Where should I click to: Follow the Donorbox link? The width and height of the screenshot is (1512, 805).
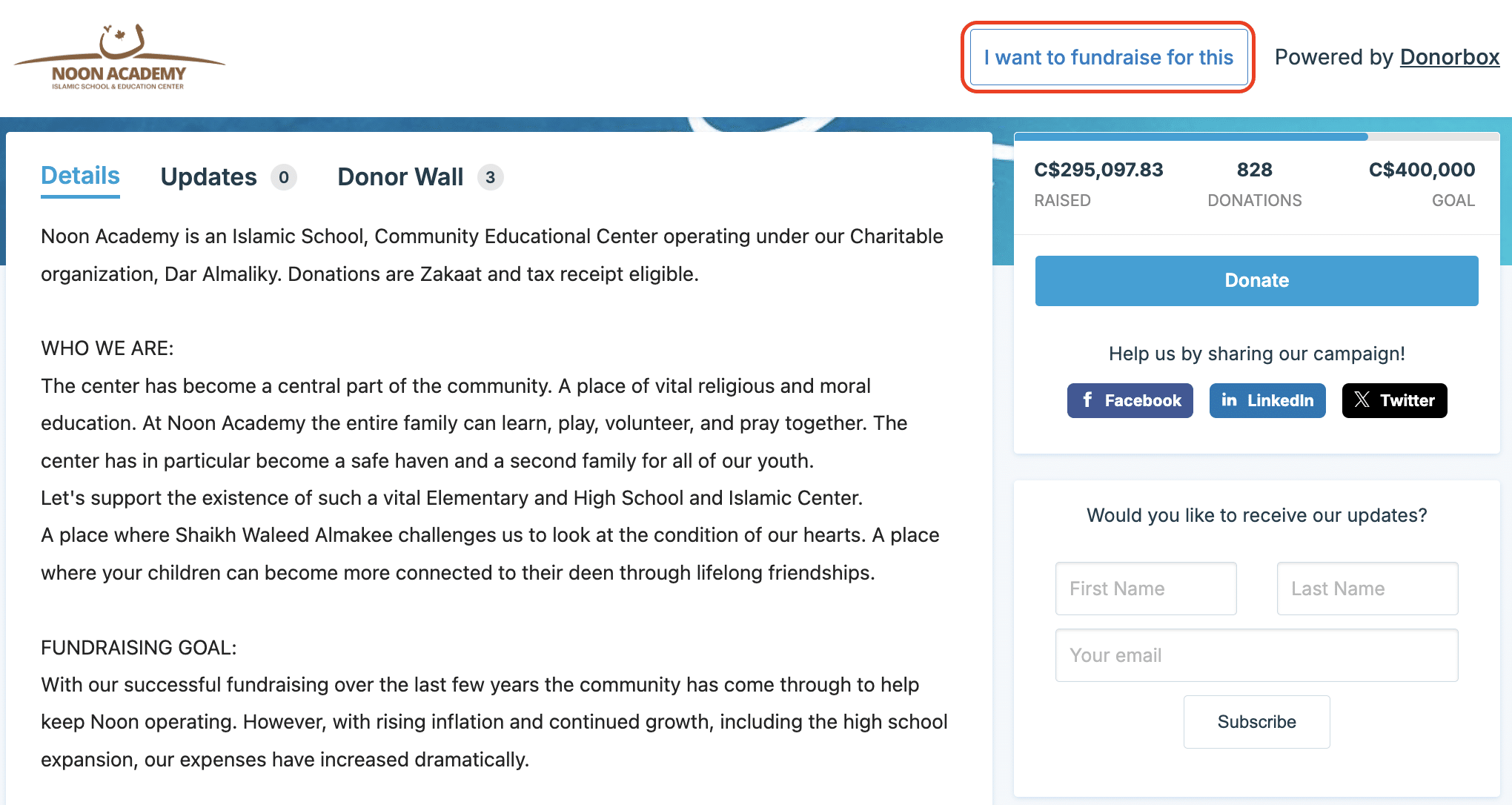point(1449,58)
